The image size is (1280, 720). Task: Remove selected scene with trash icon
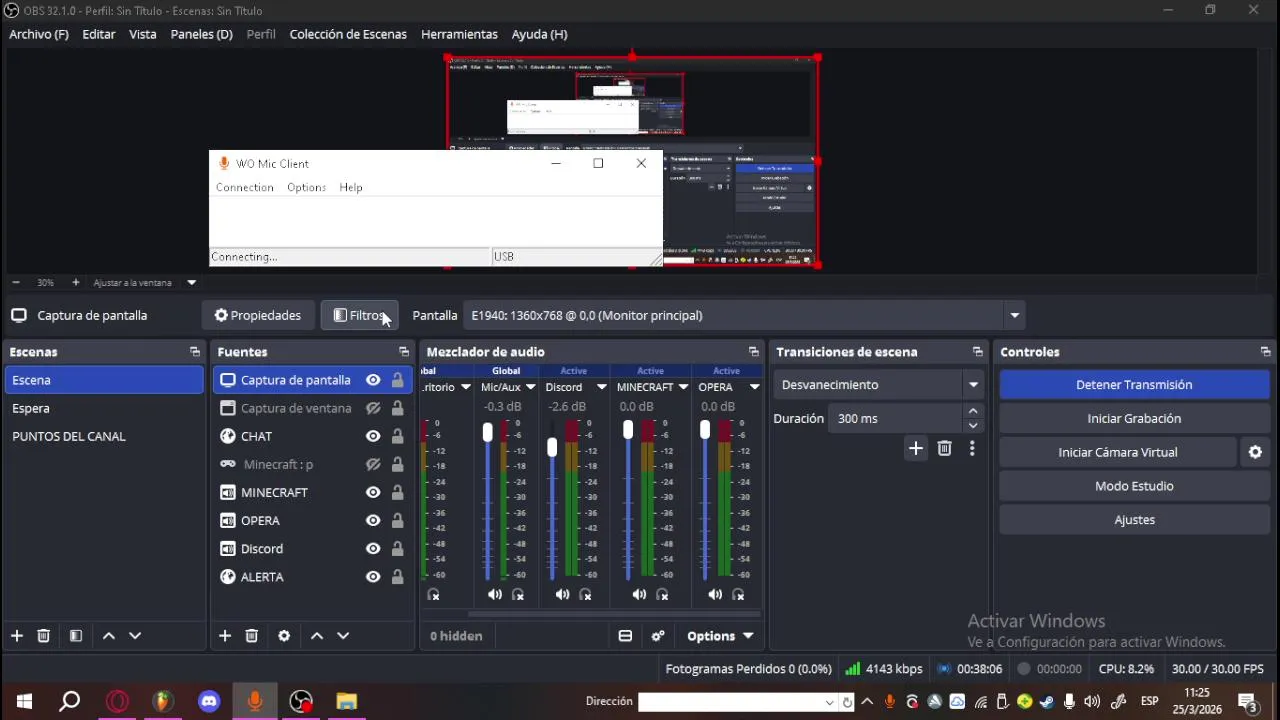coord(43,636)
